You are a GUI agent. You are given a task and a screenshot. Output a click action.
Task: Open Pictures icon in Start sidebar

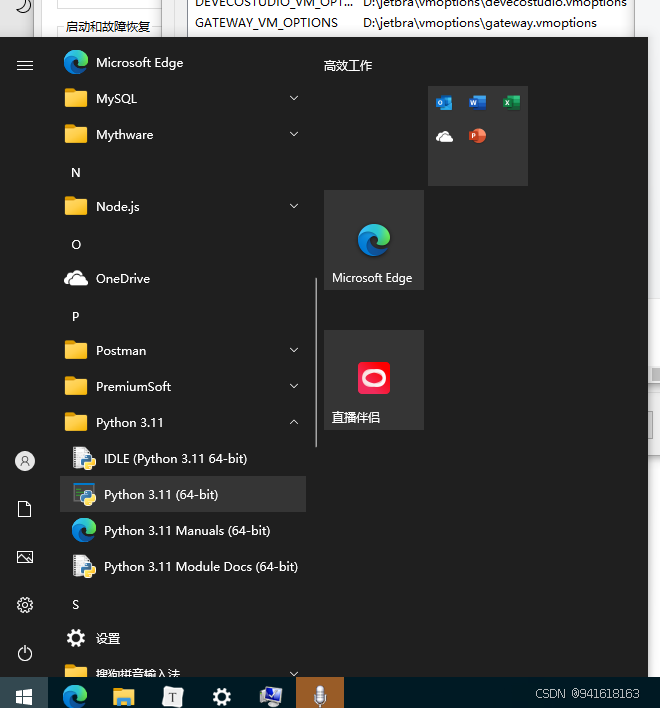pos(25,557)
